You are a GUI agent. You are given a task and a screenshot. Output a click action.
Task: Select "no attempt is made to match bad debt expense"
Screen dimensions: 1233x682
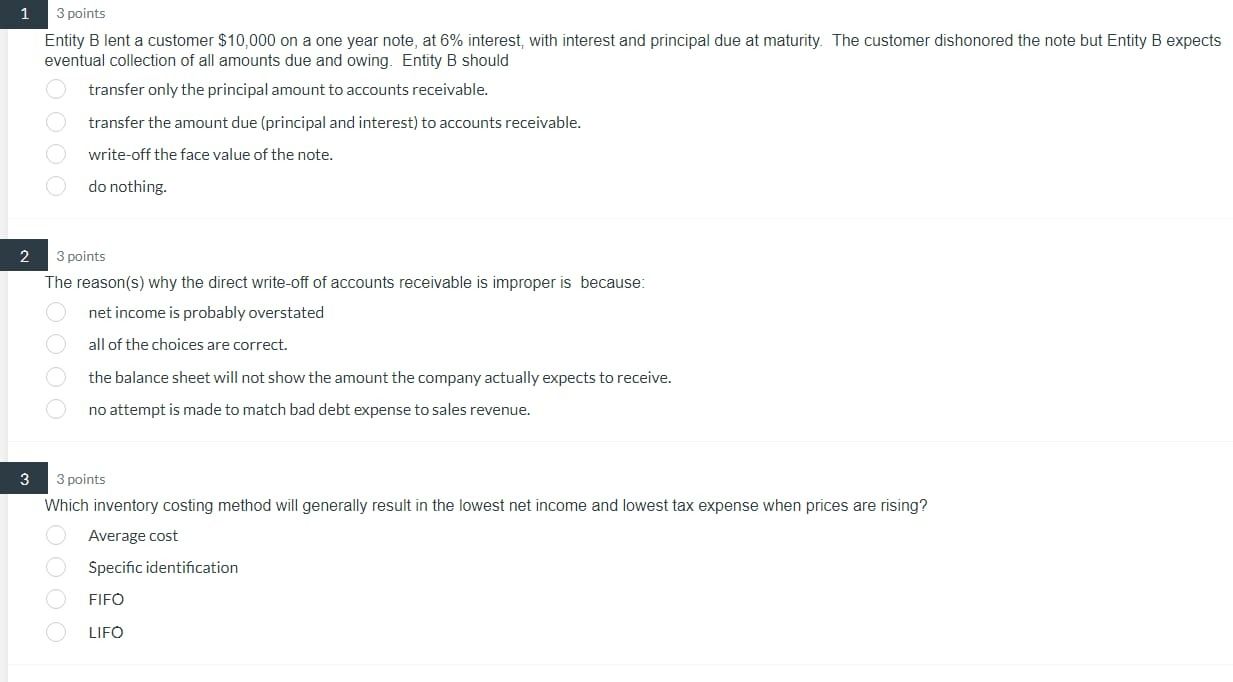[55, 409]
